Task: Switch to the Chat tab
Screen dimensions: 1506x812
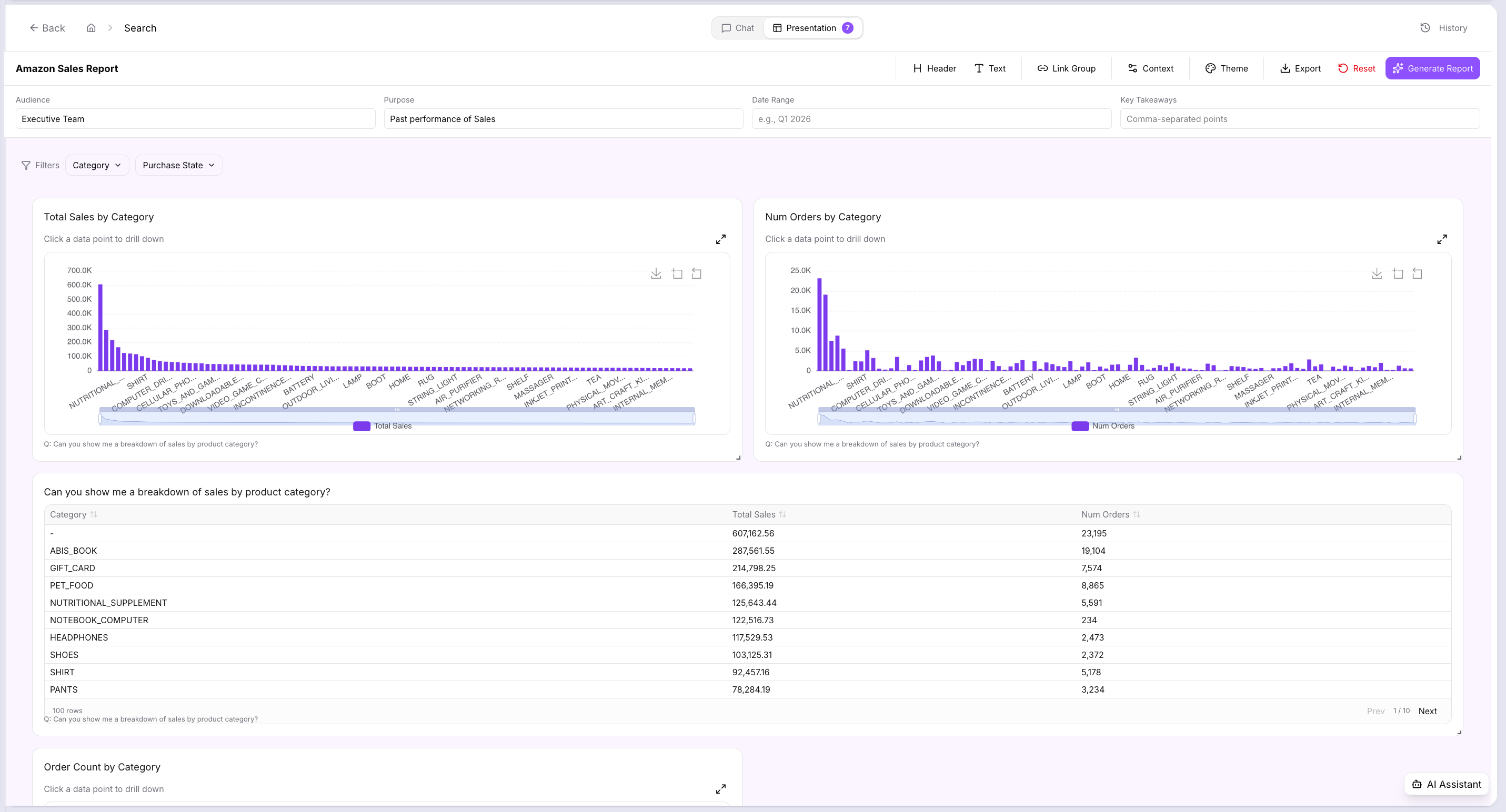Action: pos(738,28)
